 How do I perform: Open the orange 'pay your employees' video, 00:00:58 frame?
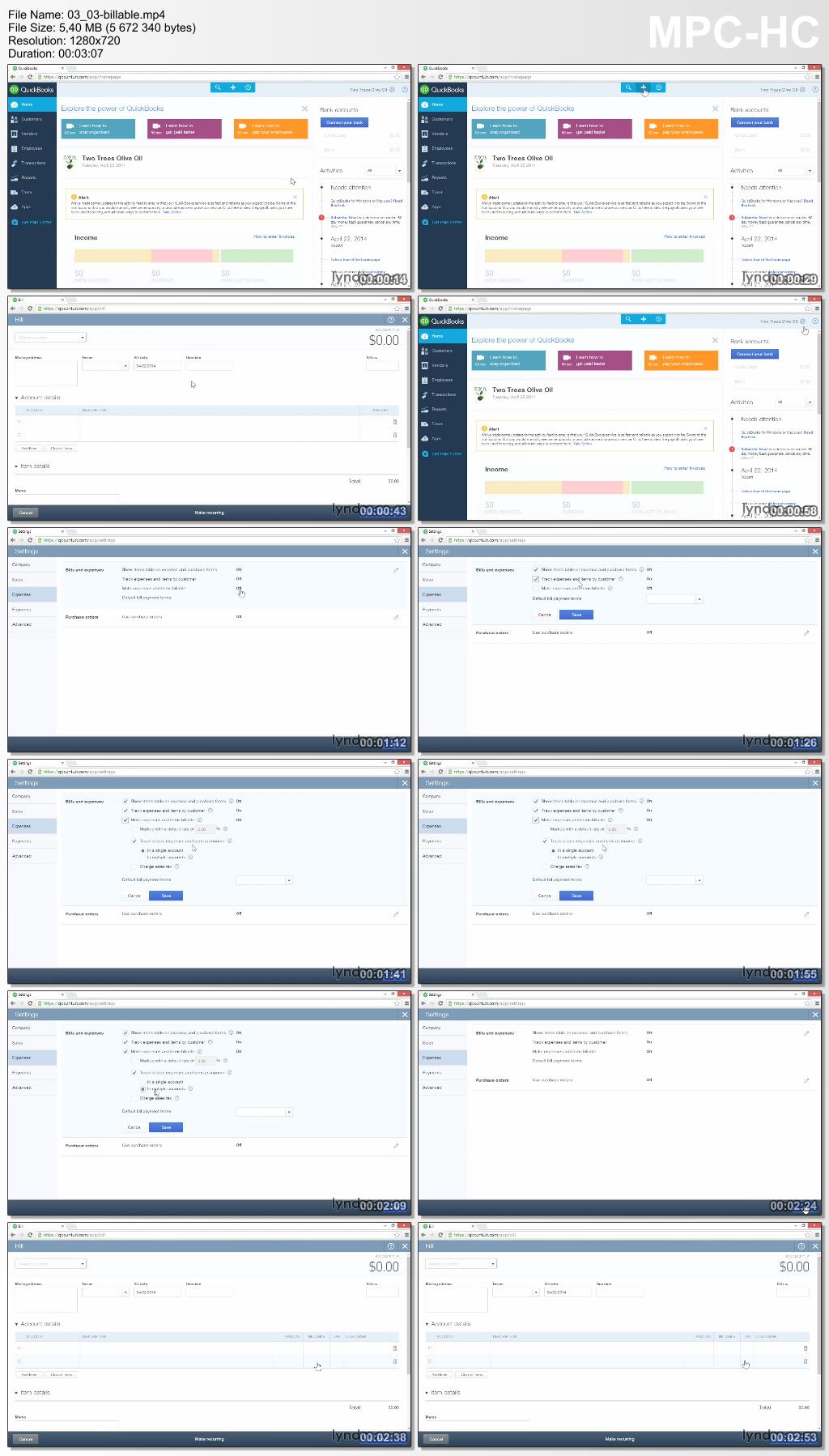[x=681, y=360]
